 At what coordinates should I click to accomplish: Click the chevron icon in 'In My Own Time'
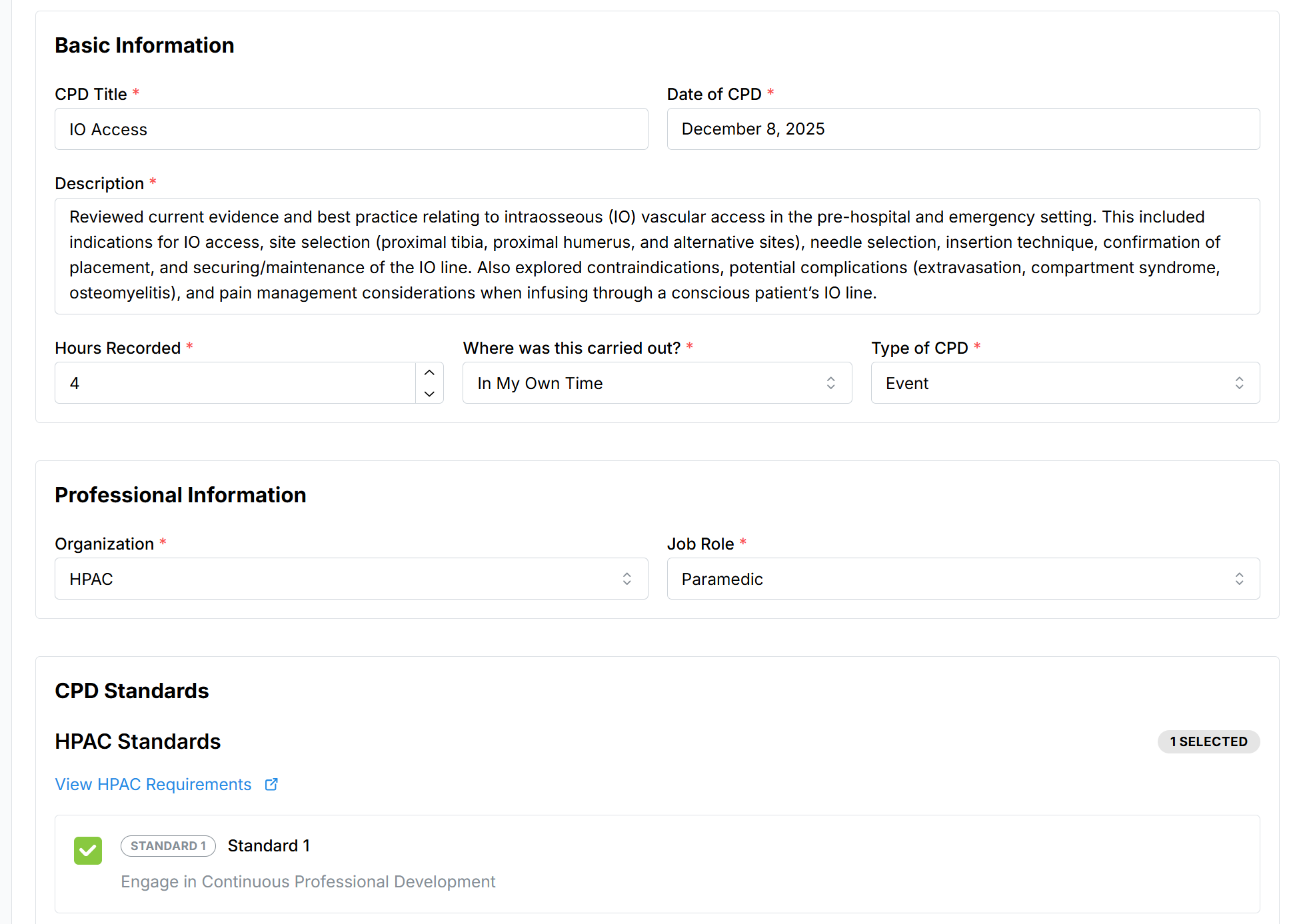coord(830,383)
